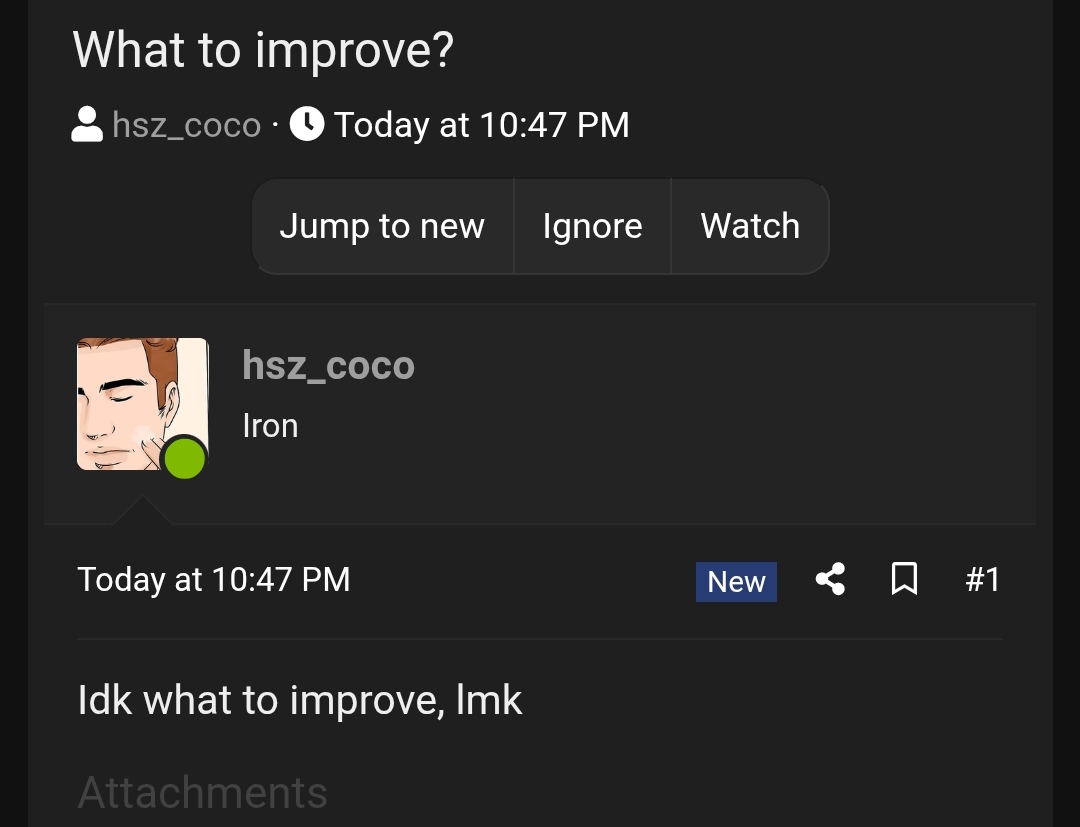The width and height of the screenshot is (1080, 827).
Task: Click the post timestamp Today at 10:47 PM
Action: click(x=214, y=580)
